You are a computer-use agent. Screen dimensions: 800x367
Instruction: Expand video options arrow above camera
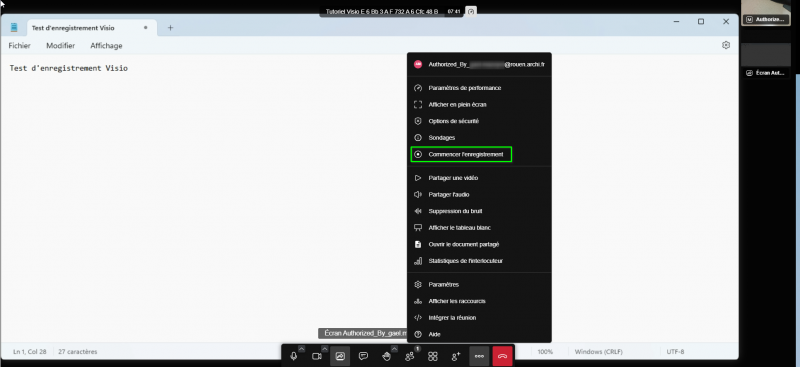[325, 349]
